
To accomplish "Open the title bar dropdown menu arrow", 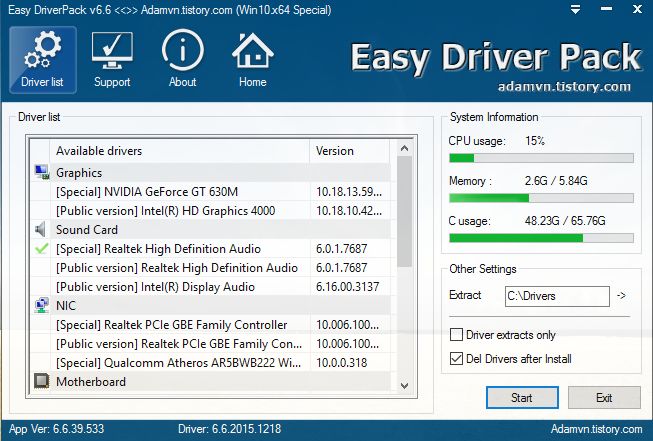I will pos(575,9).
